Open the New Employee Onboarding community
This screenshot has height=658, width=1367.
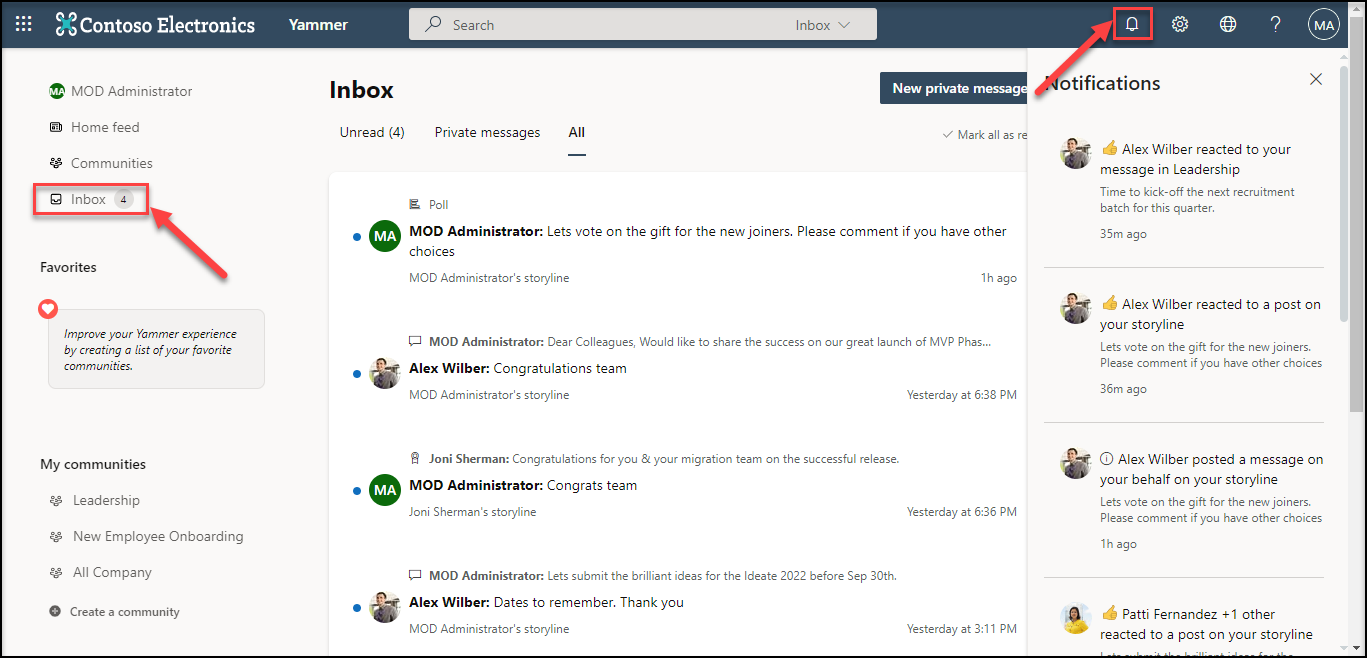(158, 536)
